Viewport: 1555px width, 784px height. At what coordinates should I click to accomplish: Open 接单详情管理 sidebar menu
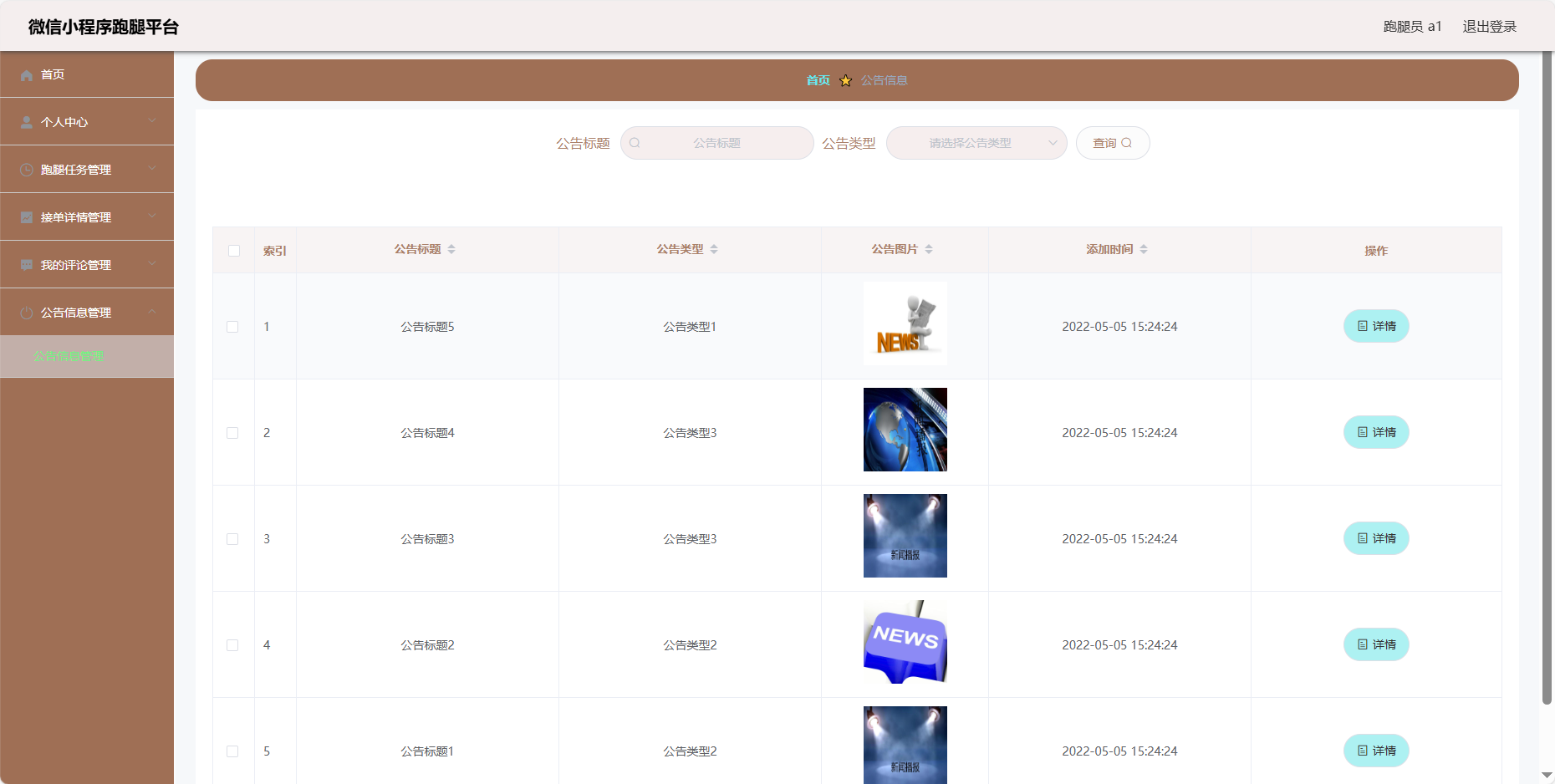pos(87,217)
